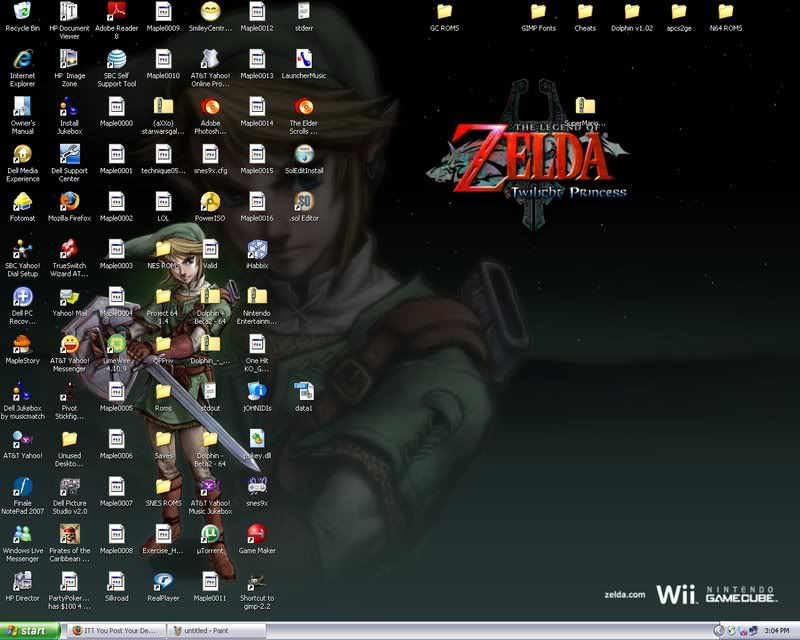Select the Windows Live Messenger icon
The image size is (800, 640).
coord(22,533)
